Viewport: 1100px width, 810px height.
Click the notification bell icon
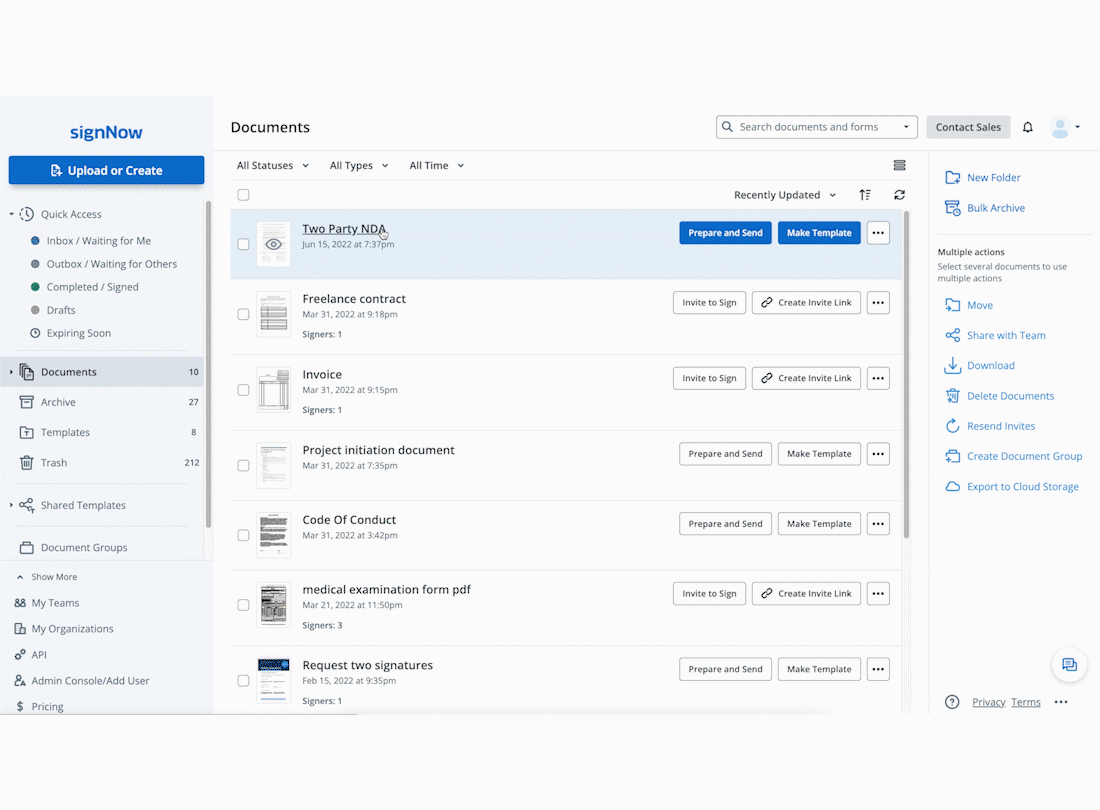click(1027, 127)
